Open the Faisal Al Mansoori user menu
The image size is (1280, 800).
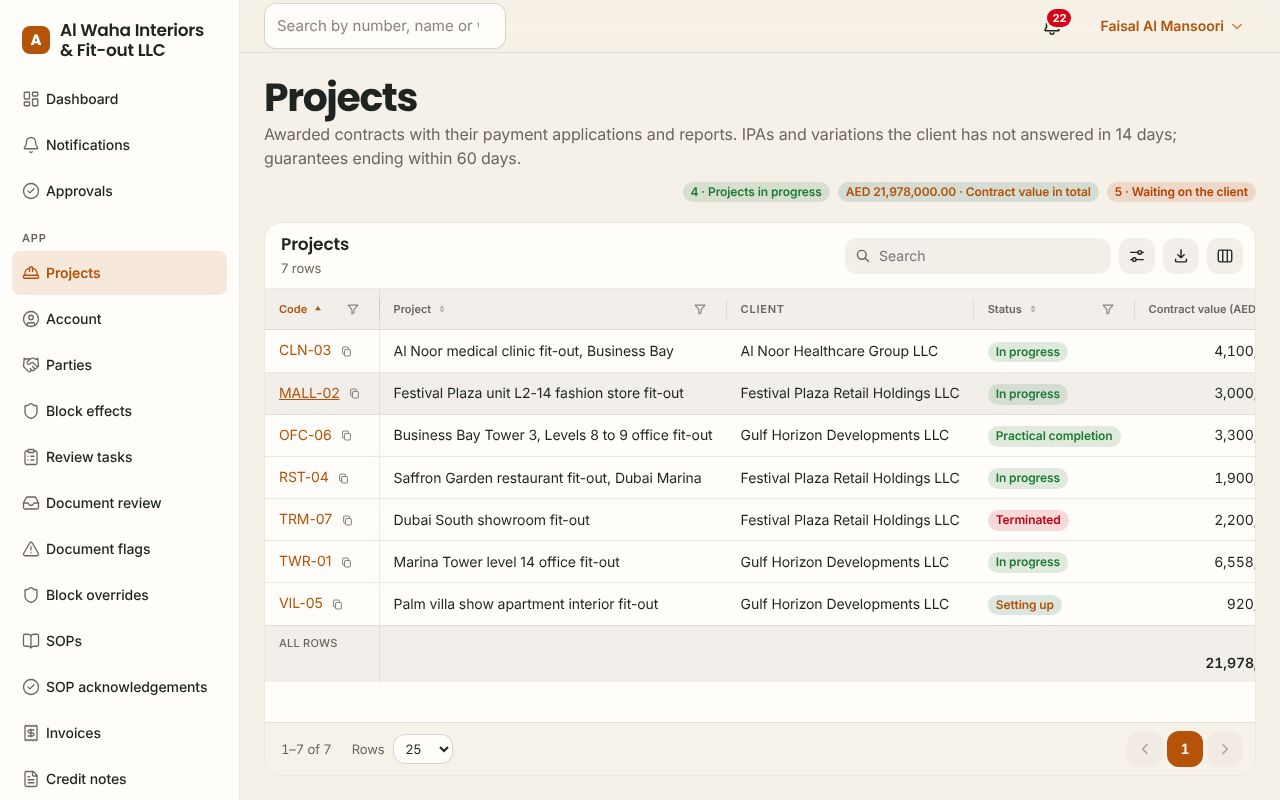pyautogui.click(x=1171, y=26)
